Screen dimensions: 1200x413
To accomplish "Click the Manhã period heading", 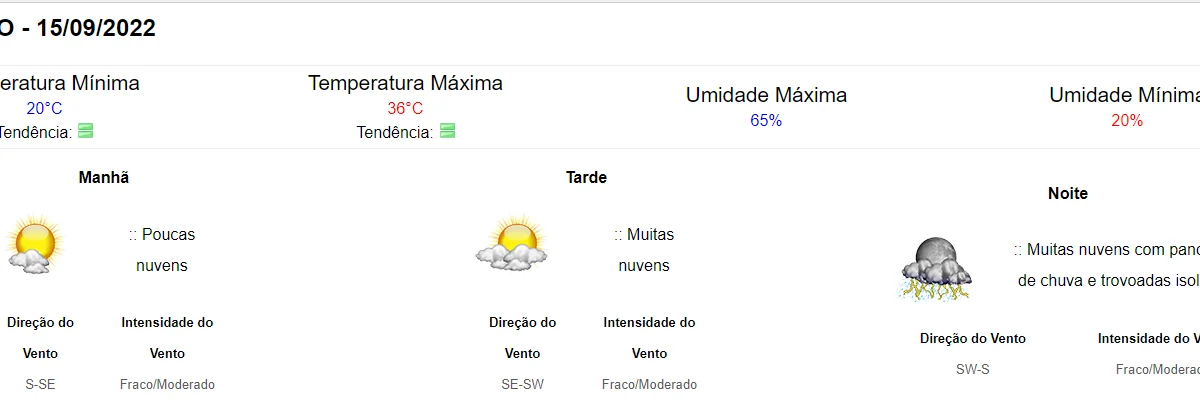I will (104, 177).
